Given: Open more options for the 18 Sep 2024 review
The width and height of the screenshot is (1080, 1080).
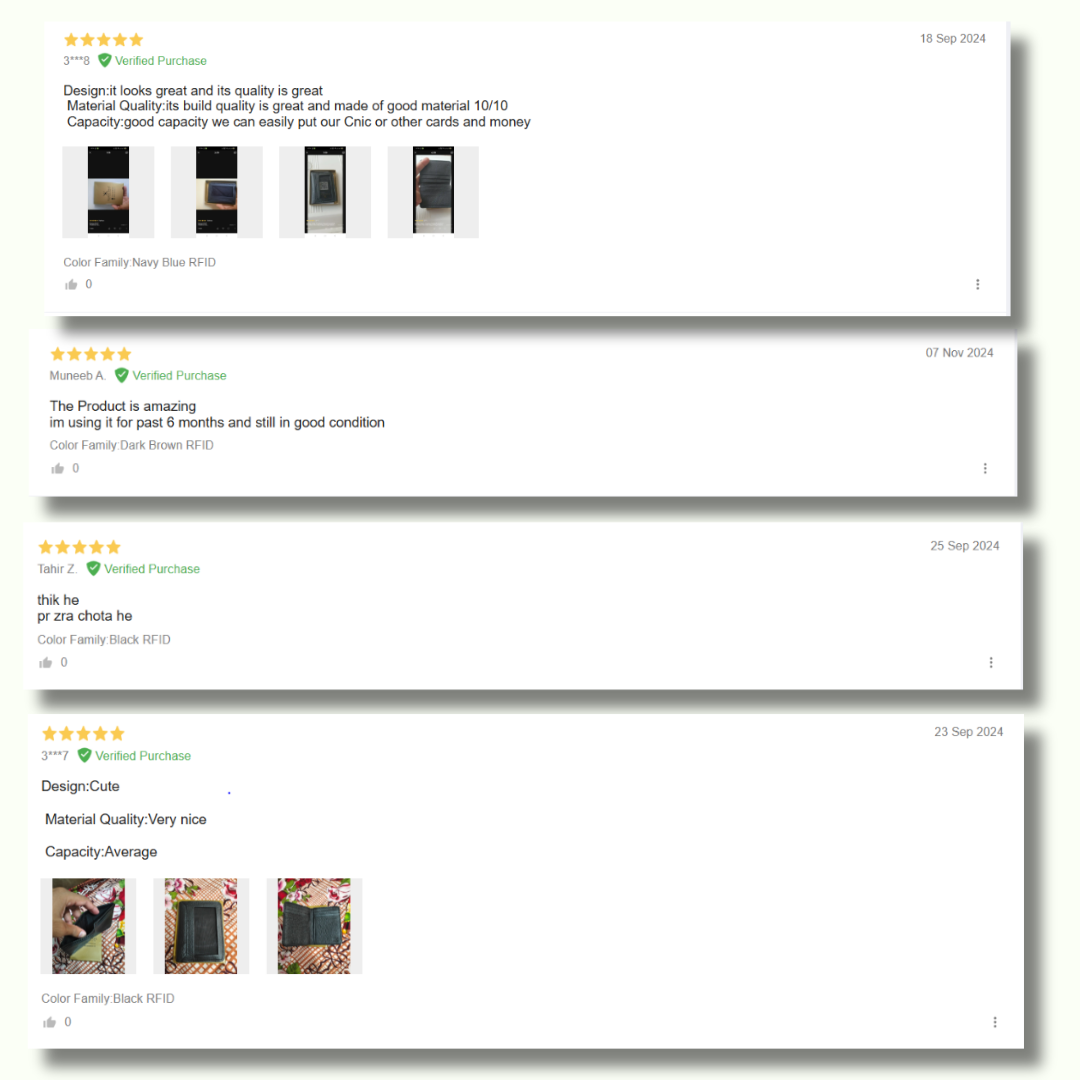Looking at the screenshot, I should 977,284.
